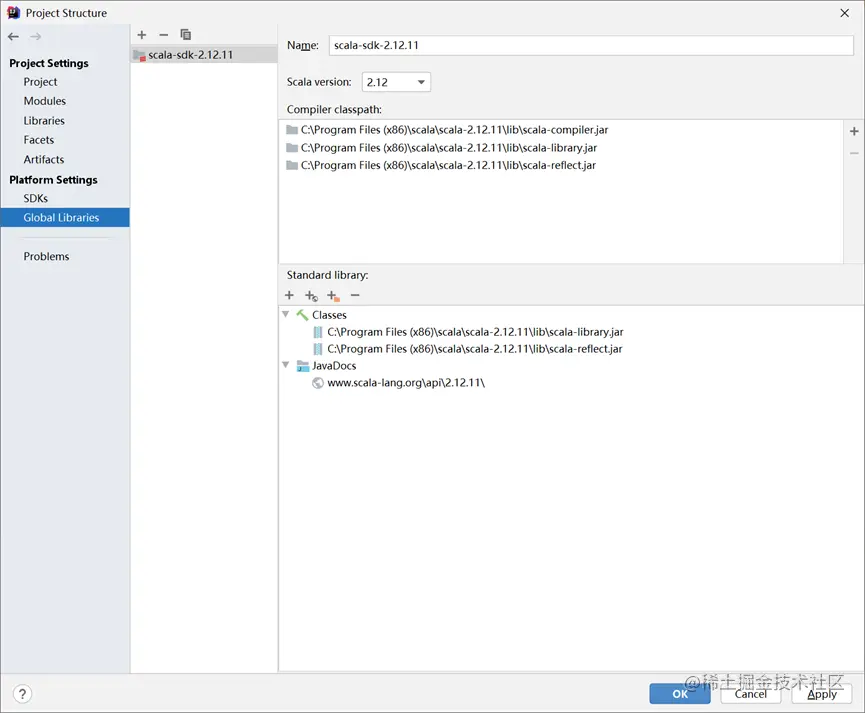865x713 pixels.
Task: Click the exclude button in standard library toolbar
Action: click(x=333, y=296)
